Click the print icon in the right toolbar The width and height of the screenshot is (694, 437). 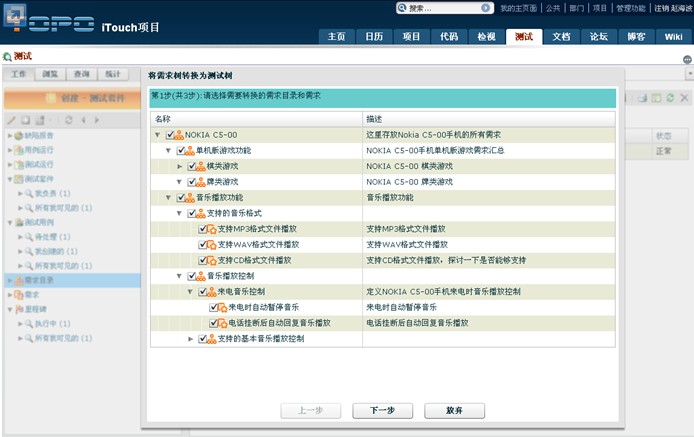tap(642, 98)
